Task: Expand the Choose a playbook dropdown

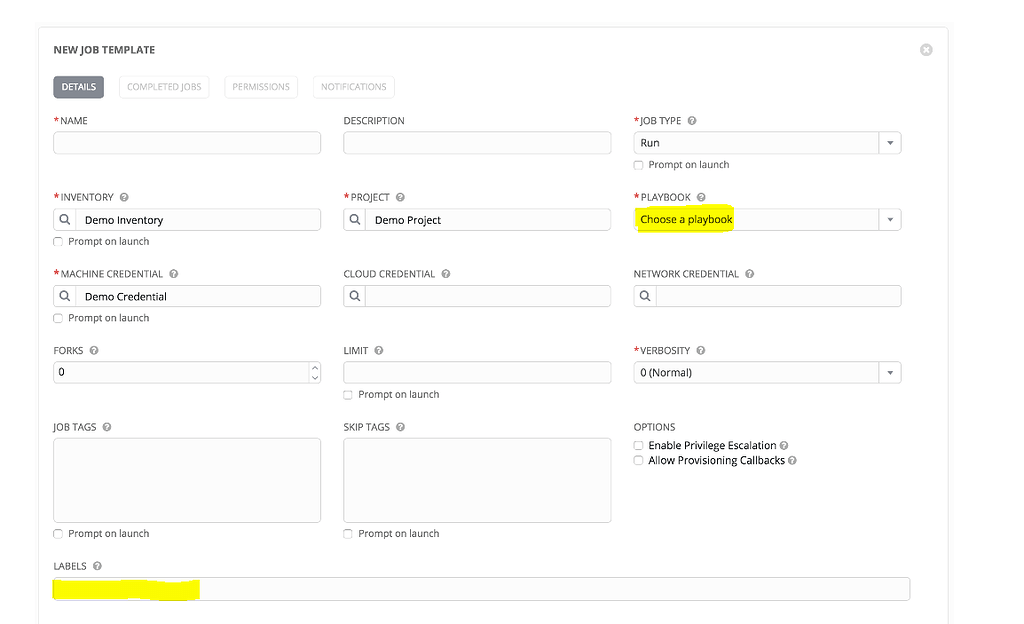Action: tap(890, 219)
